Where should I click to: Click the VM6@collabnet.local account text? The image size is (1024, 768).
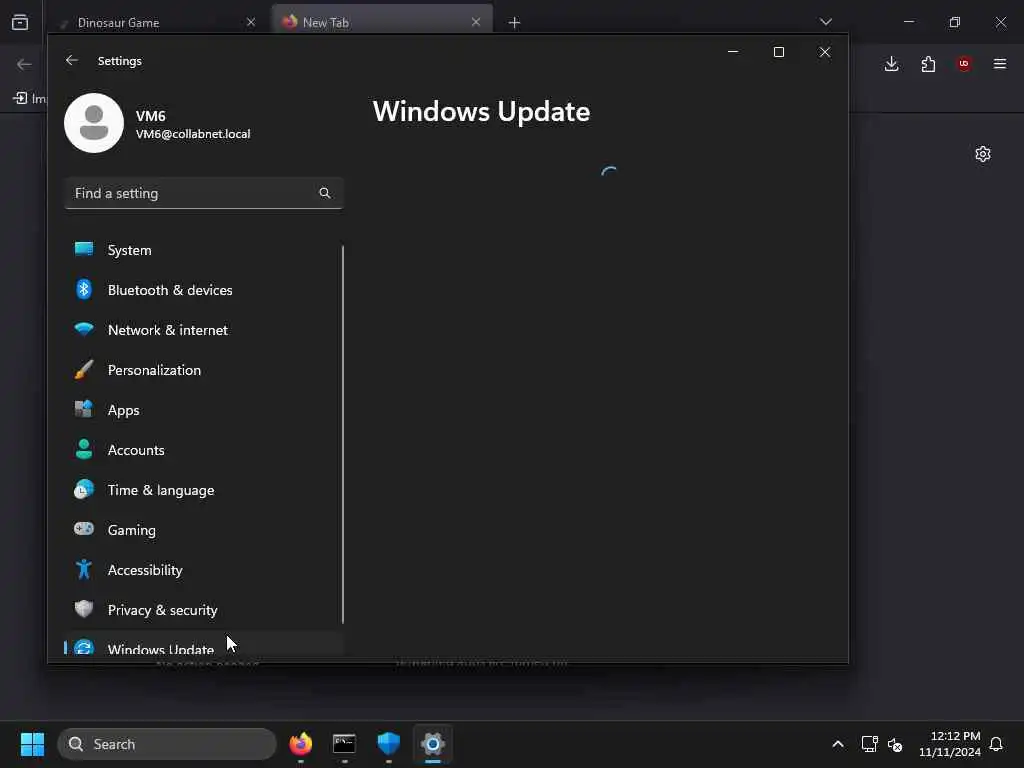tap(193, 134)
